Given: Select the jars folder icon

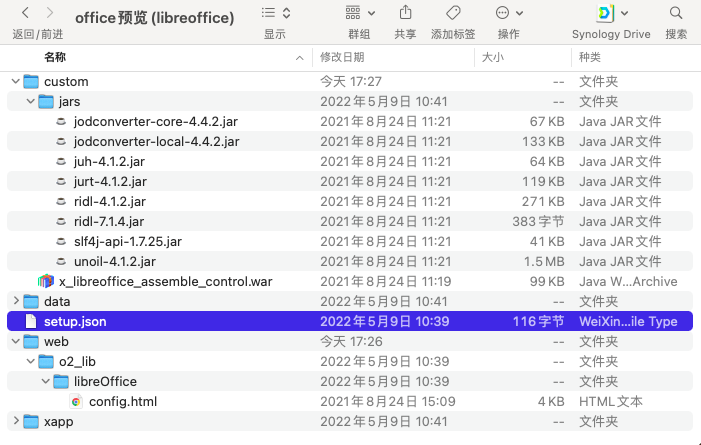Looking at the screenshot, I should coord(46,102).
